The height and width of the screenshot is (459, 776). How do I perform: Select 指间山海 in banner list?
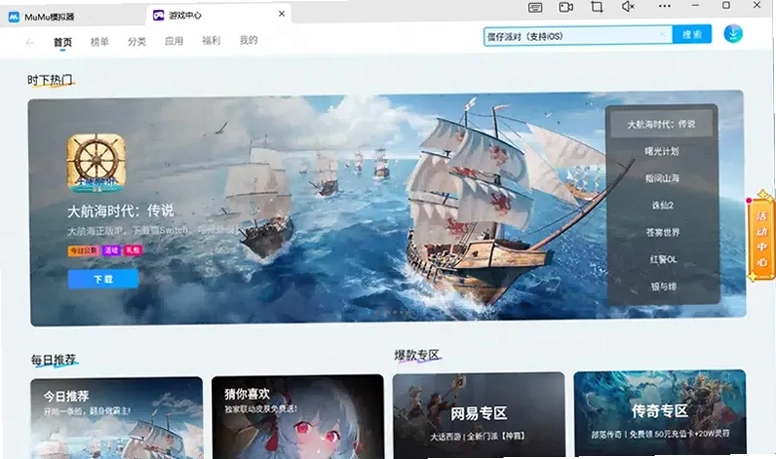662,178
